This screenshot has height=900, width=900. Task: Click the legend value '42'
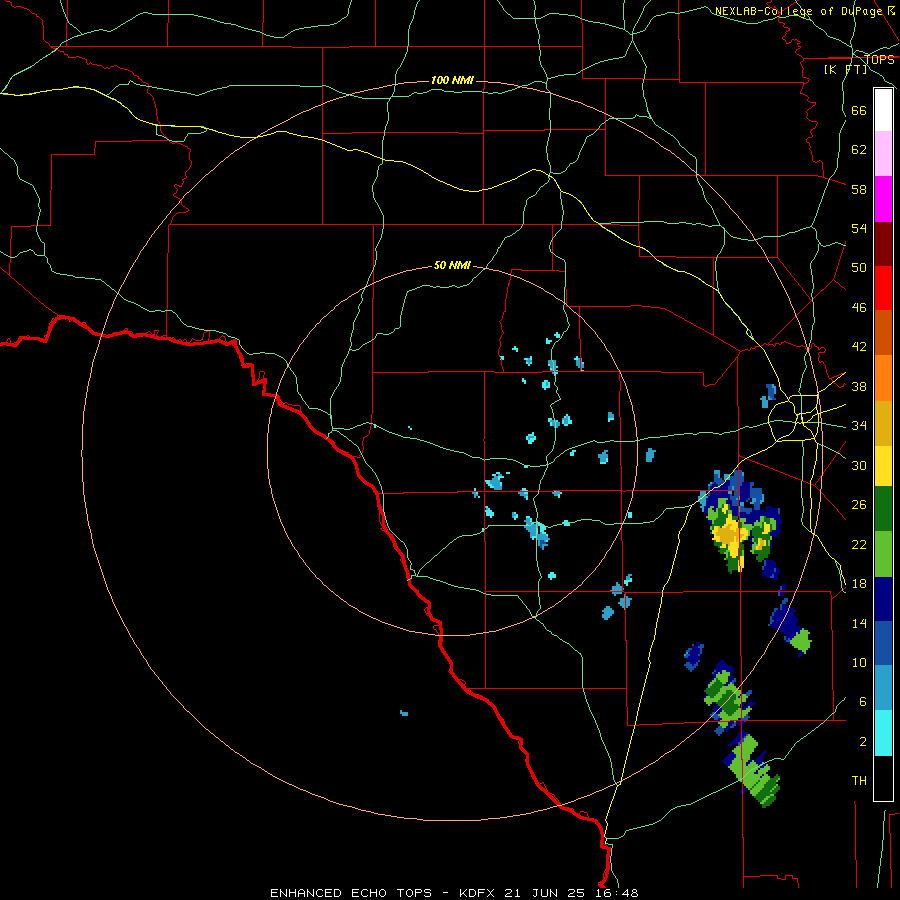859,347
